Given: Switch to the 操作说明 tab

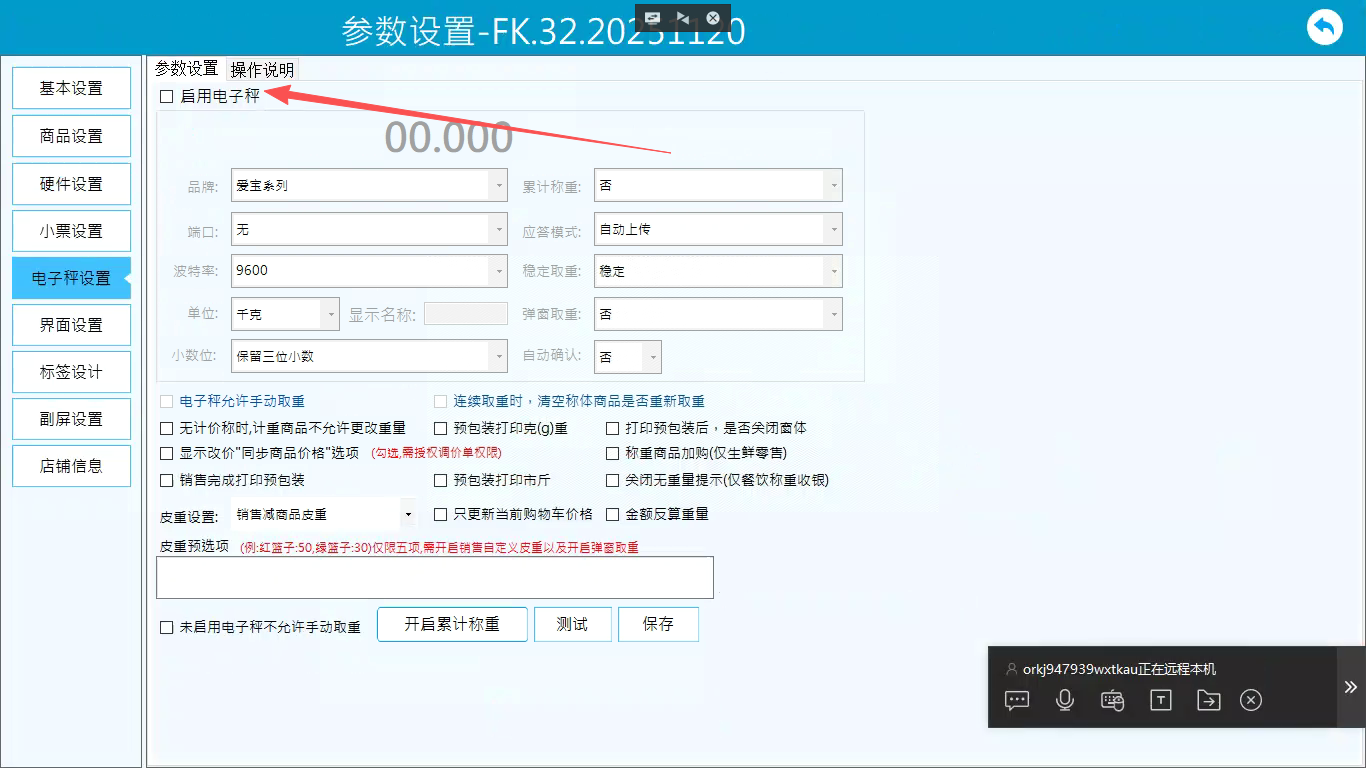Looking at the screenshot, I should pyautogui.click(x=262, y=70).
